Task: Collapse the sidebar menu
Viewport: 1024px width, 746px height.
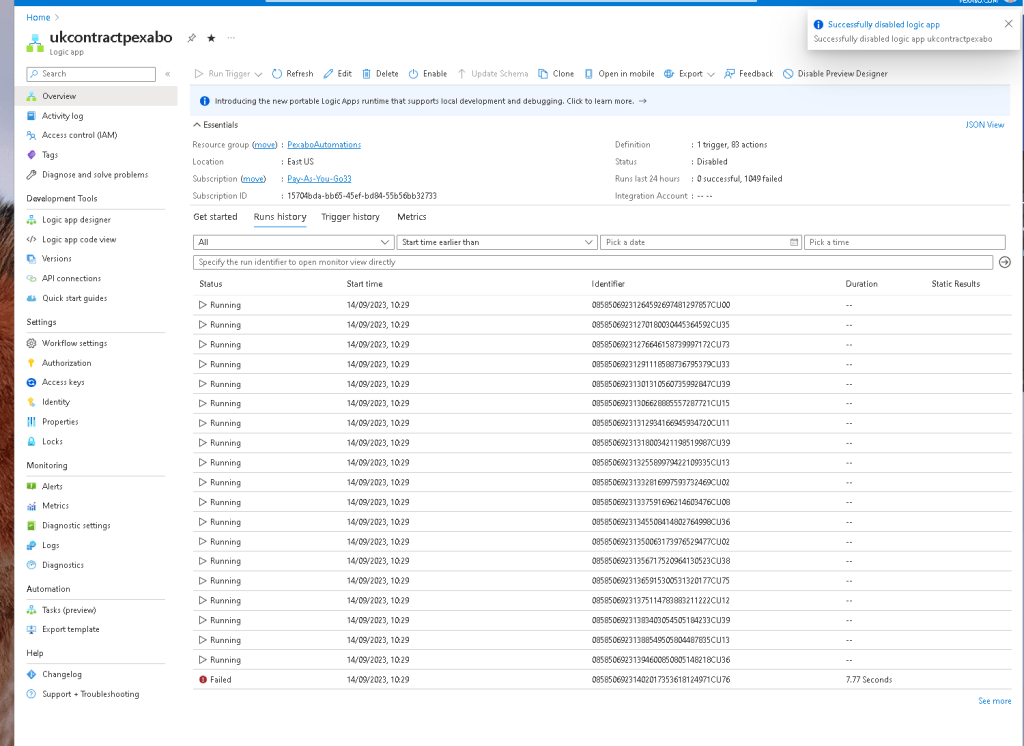Action: pos(168,74)
